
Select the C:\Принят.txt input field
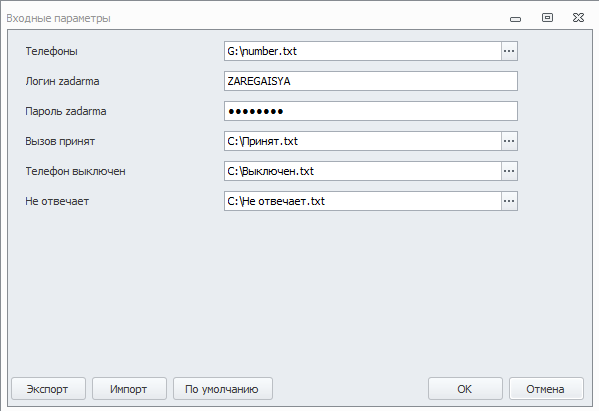click(363, 141)
